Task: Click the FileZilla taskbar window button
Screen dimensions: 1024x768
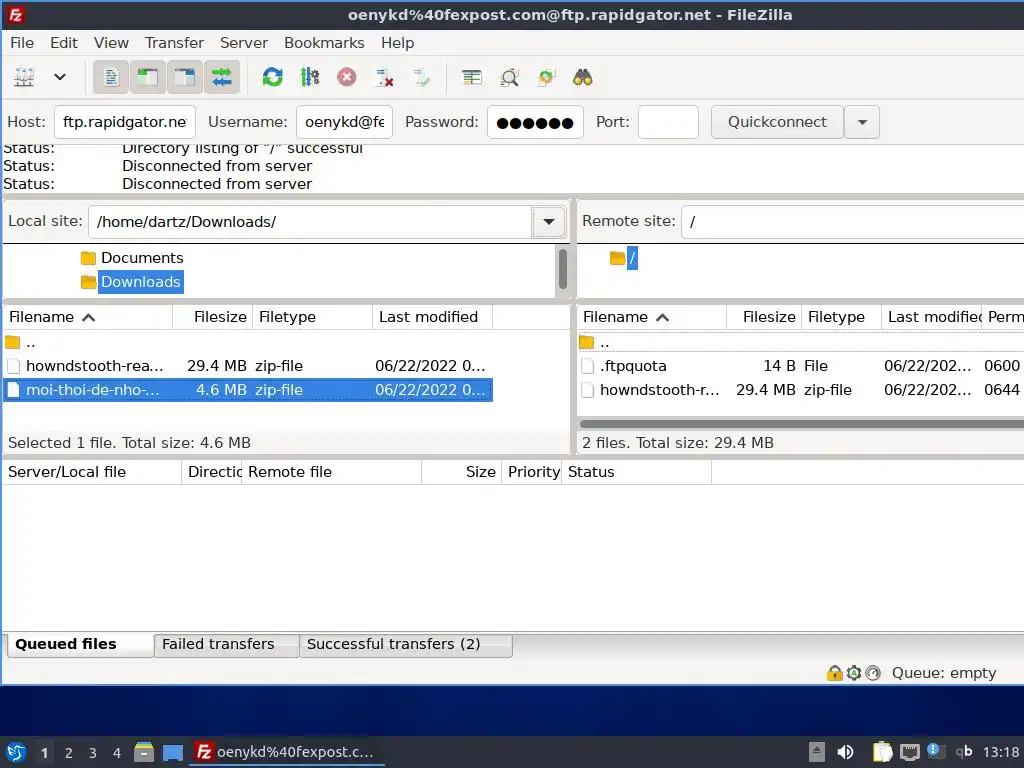Action: [287, 752]
